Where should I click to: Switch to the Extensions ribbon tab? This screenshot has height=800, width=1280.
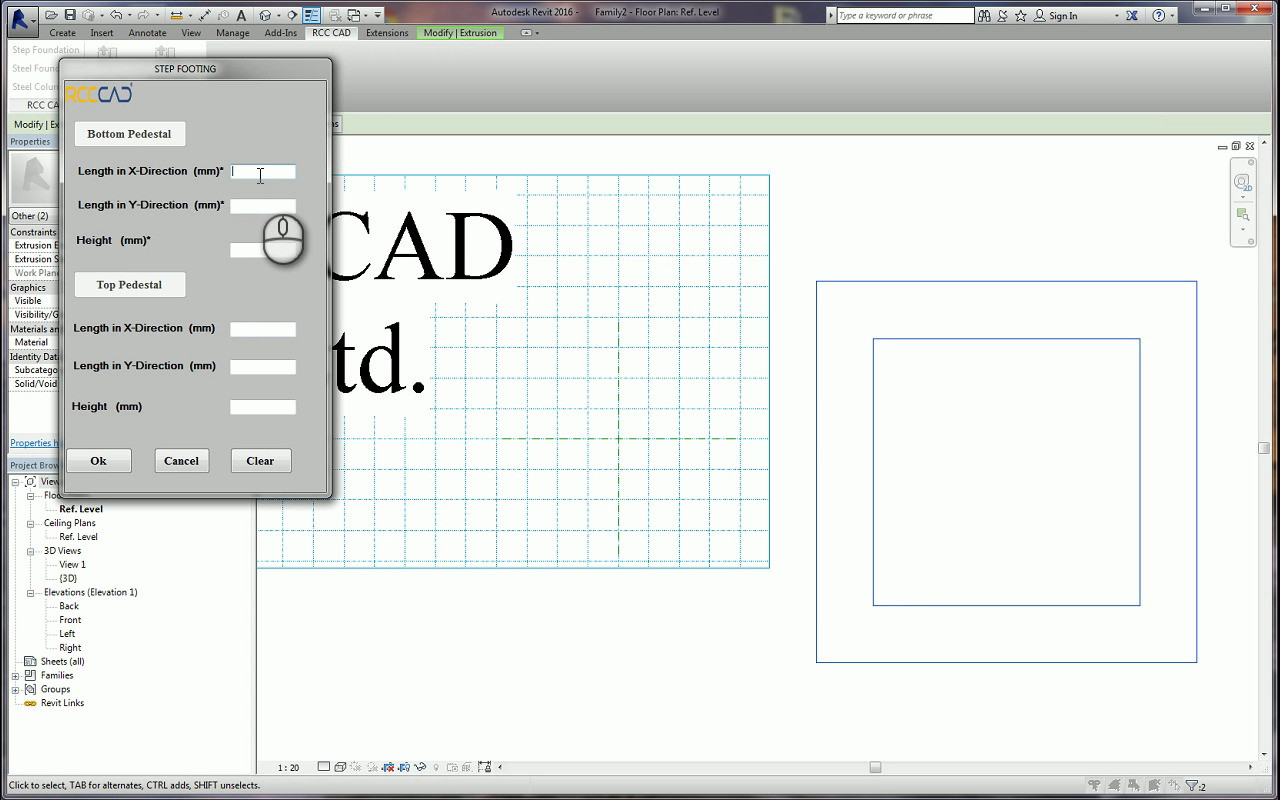pos(387,33)
